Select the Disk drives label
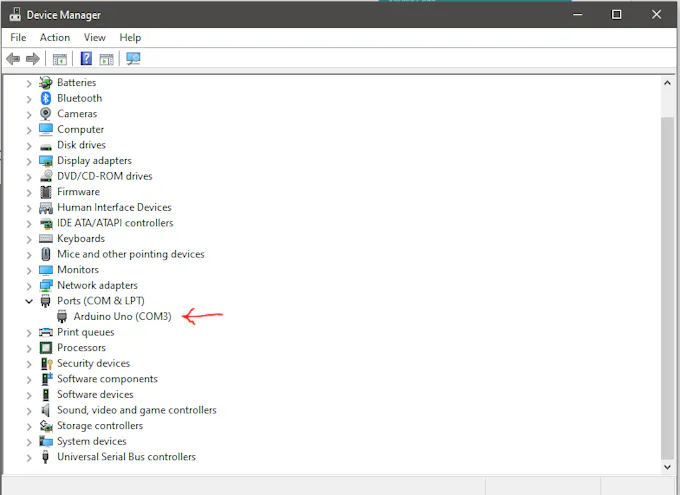The image size is (680, 495). (82, 145)
